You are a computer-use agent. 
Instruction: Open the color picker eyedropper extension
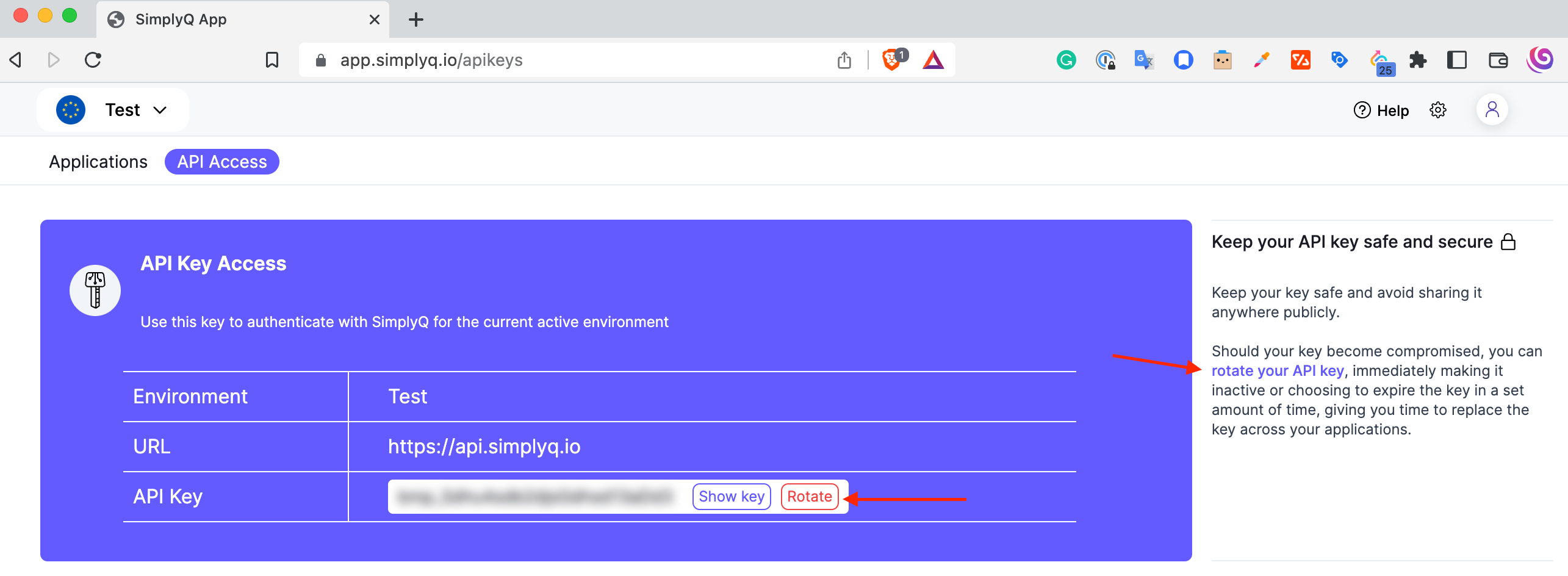1262,60
